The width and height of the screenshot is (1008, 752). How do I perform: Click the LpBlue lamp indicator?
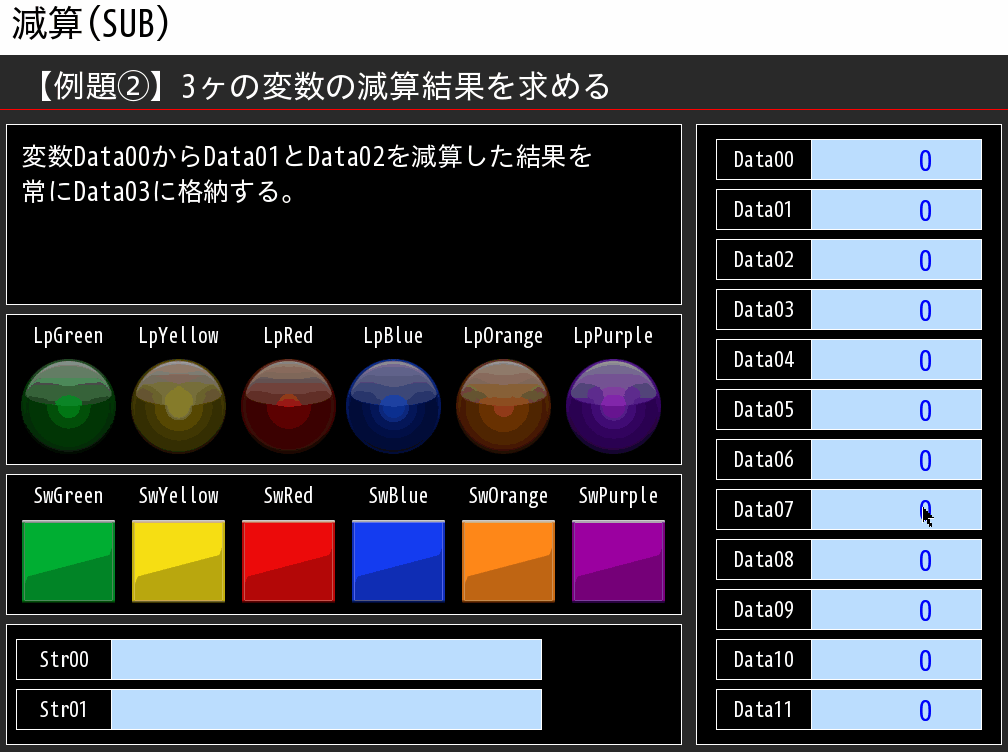(x=393, y=406)
